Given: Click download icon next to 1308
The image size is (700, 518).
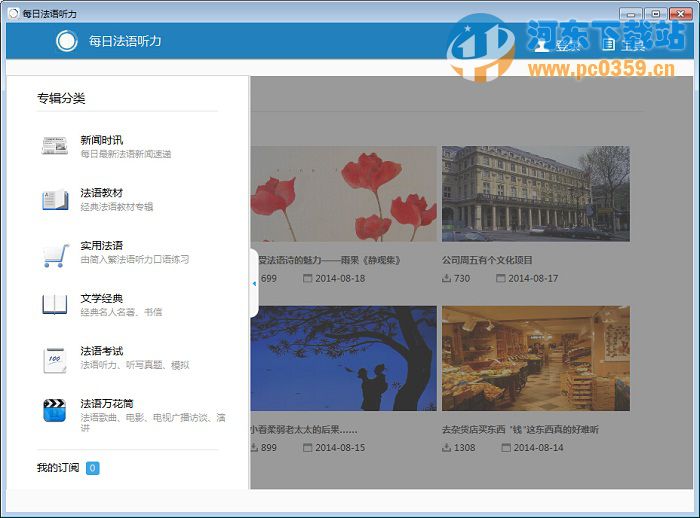Looking at the screenshot, I should (x=446, y=447).
